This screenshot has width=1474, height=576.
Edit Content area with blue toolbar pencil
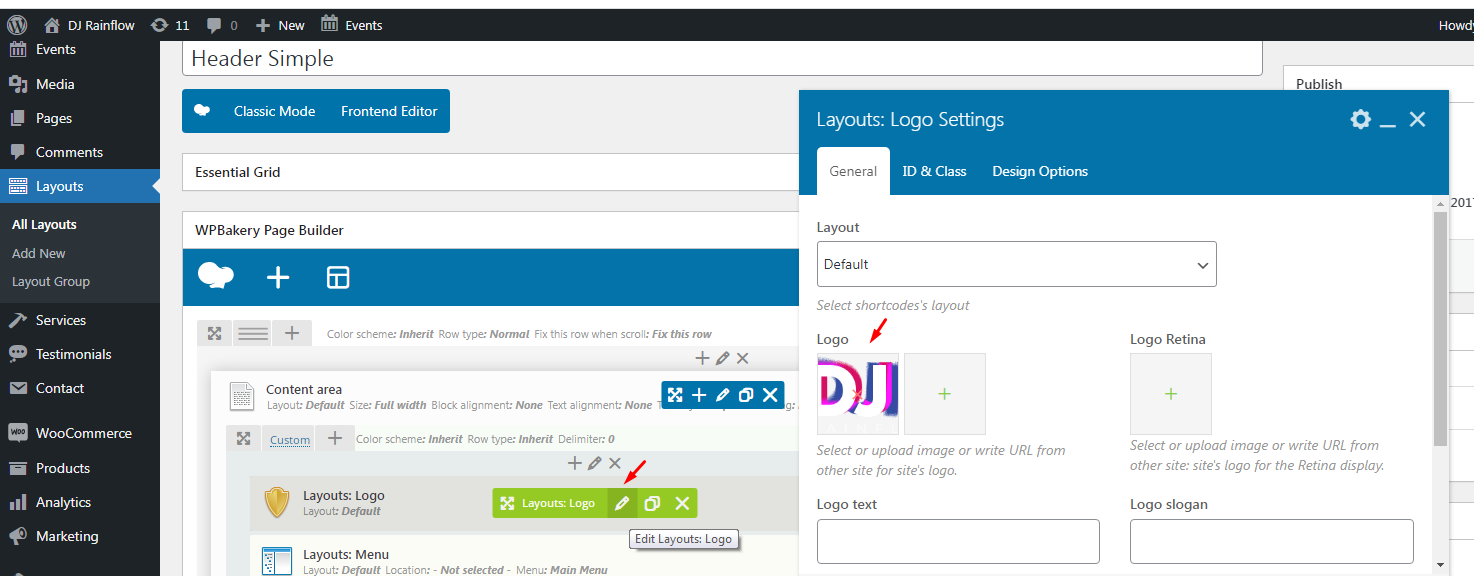tap(723, 395)
